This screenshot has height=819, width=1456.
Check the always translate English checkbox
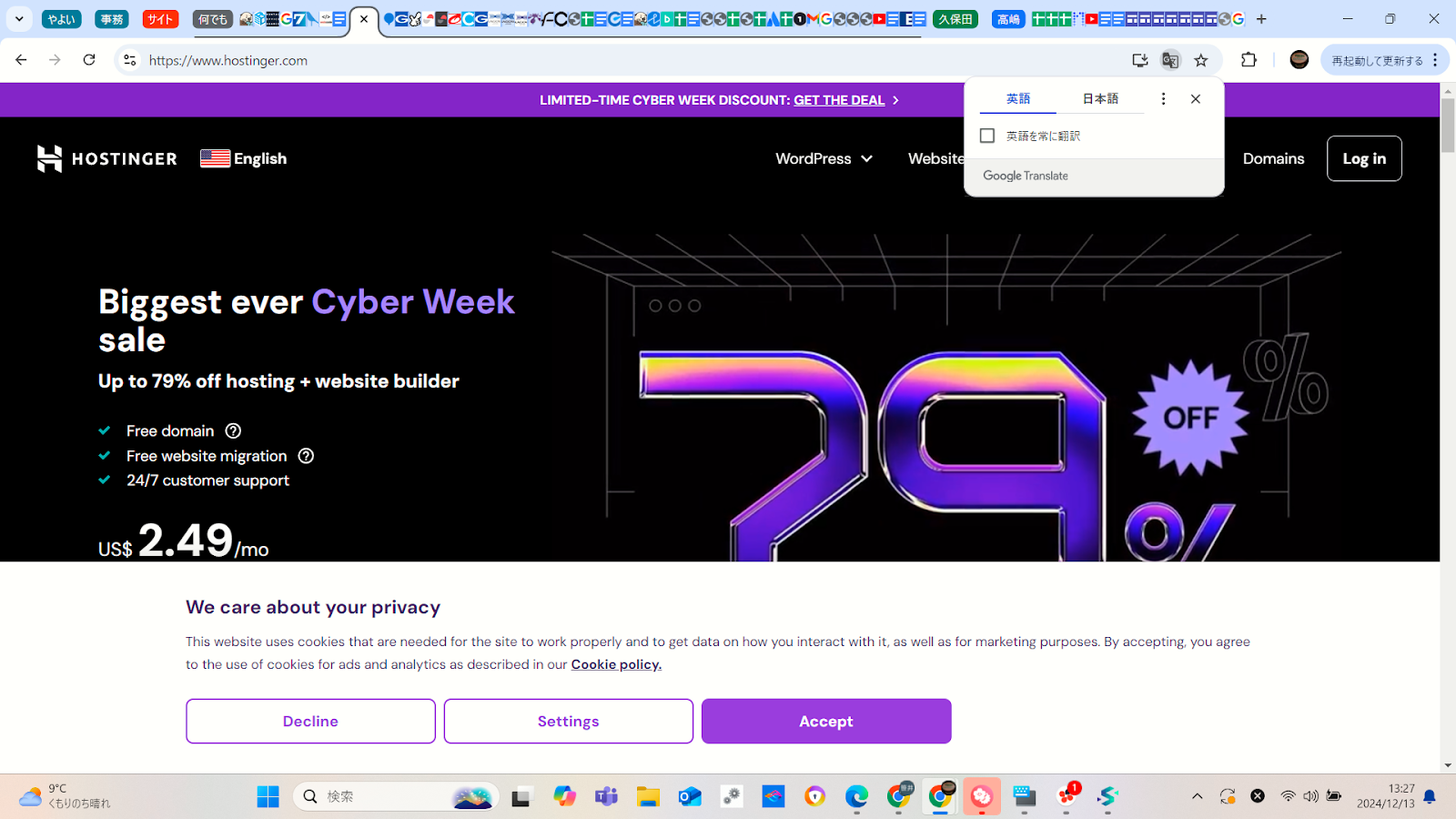(987, 136)
